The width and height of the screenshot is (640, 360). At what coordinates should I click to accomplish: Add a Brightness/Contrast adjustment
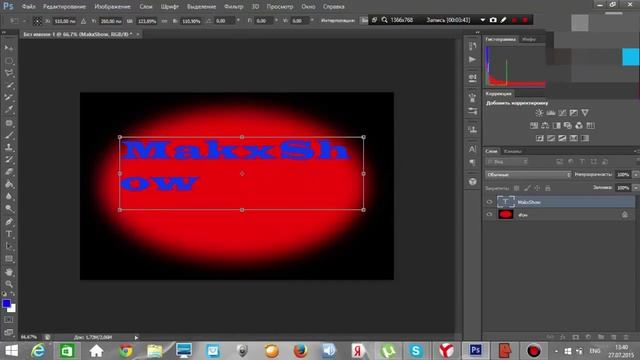coord(539,113)
